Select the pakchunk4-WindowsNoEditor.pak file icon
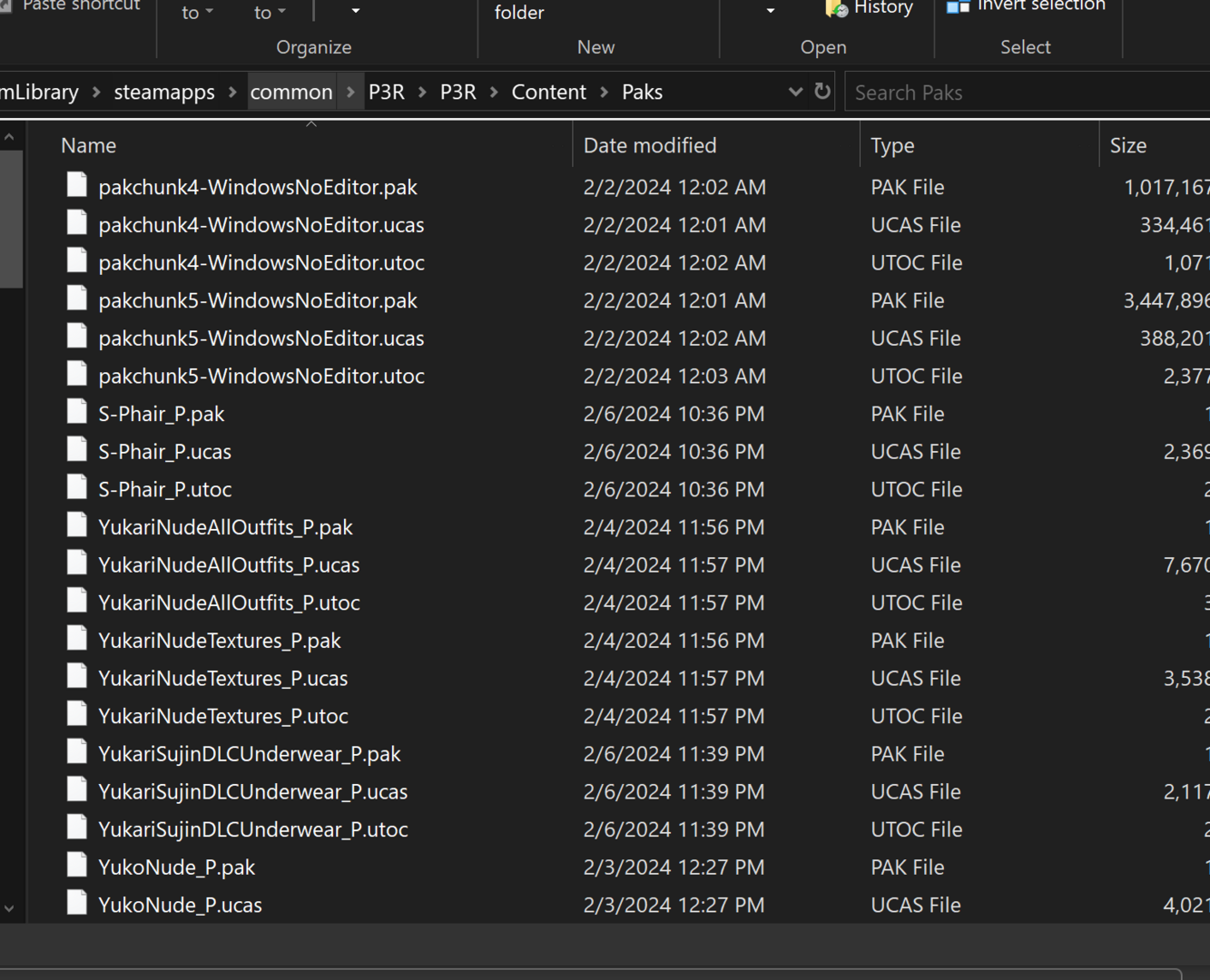Image resolution: width=1210 pixels, height=980 pixels. coord(77,186)
